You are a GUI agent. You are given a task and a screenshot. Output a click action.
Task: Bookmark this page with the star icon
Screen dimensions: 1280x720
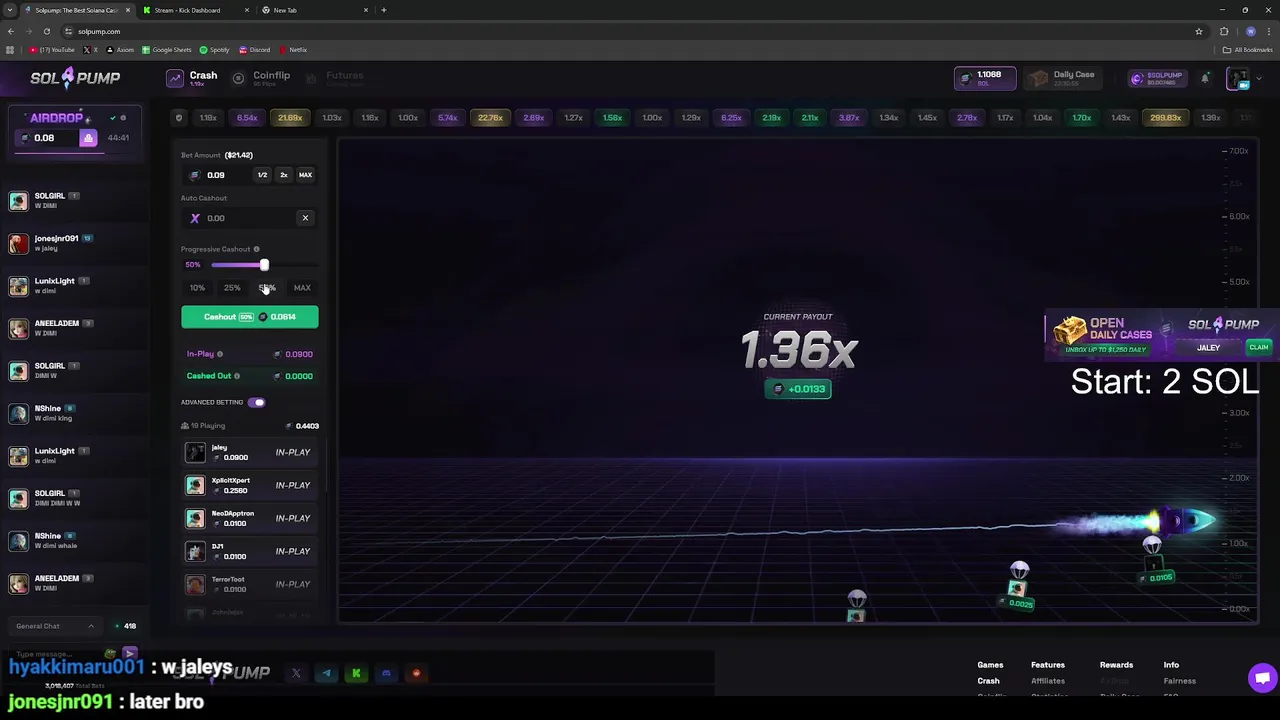tap(1198, 31)
